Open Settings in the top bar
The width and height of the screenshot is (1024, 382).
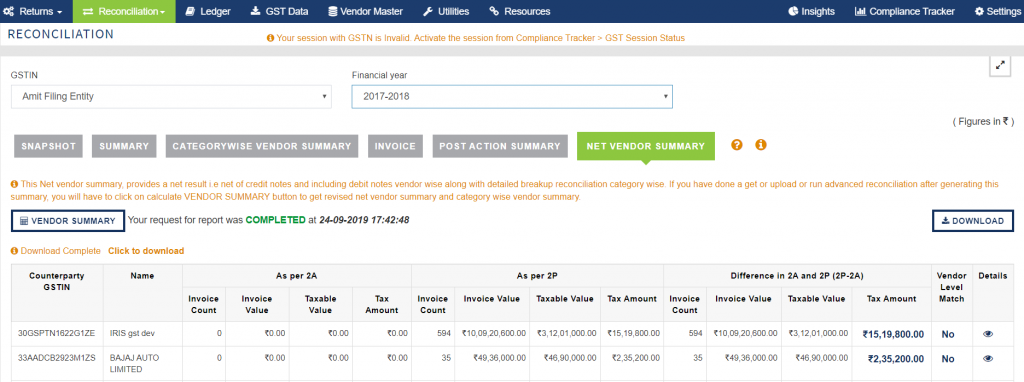pyautogui.click(x=997, y=11)
